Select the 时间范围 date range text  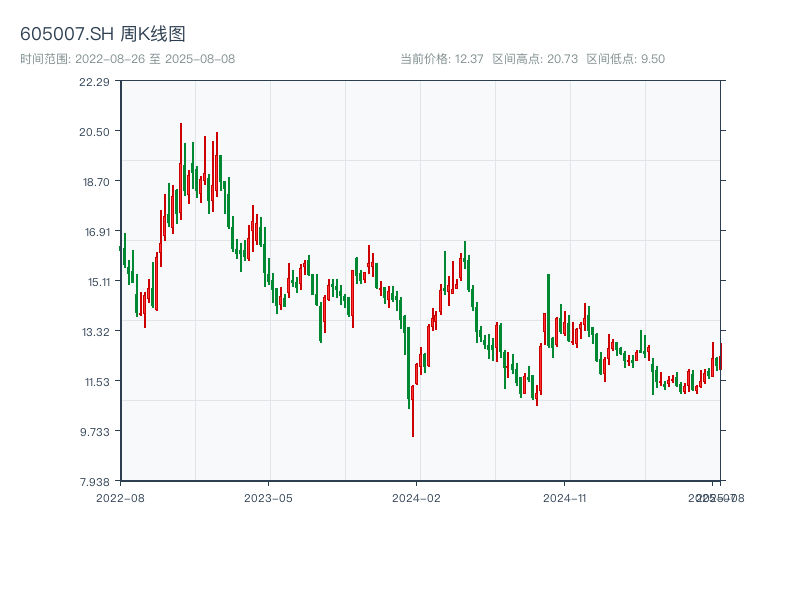pyautogui.click(x=128, y=59)
